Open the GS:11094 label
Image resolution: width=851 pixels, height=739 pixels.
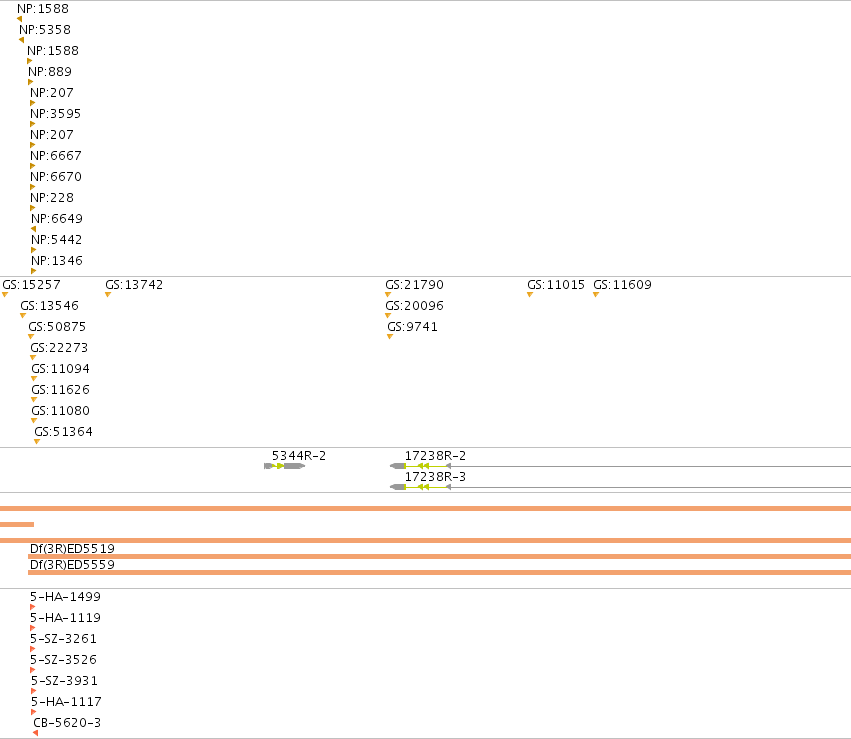pyautogui.click(x=60, y=368)
